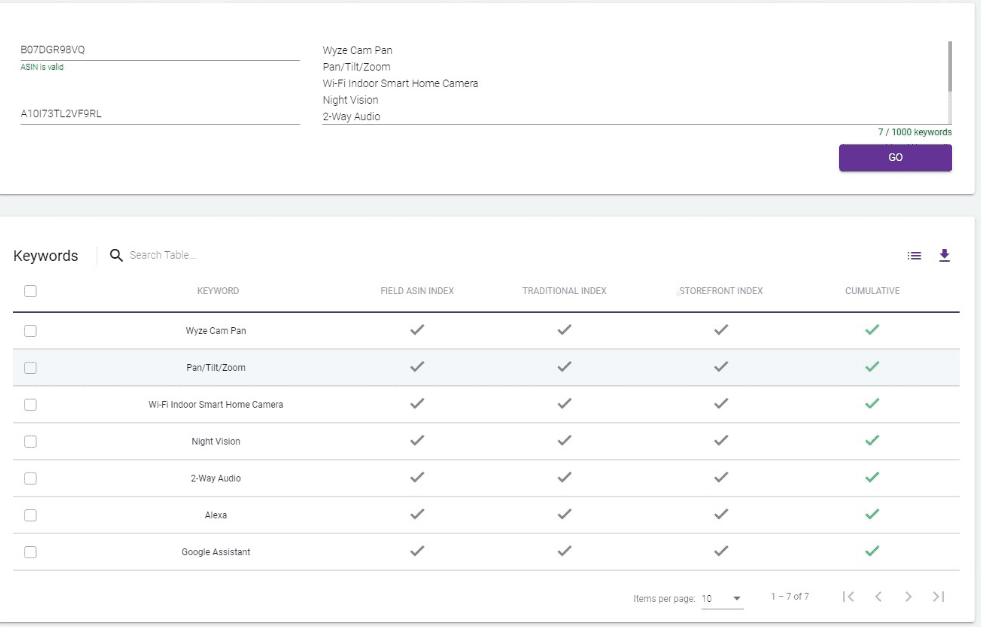Tick the Google Assistant row checkbox
The height and width of the screenshot is (627, 981).
[x=30, y=552]
